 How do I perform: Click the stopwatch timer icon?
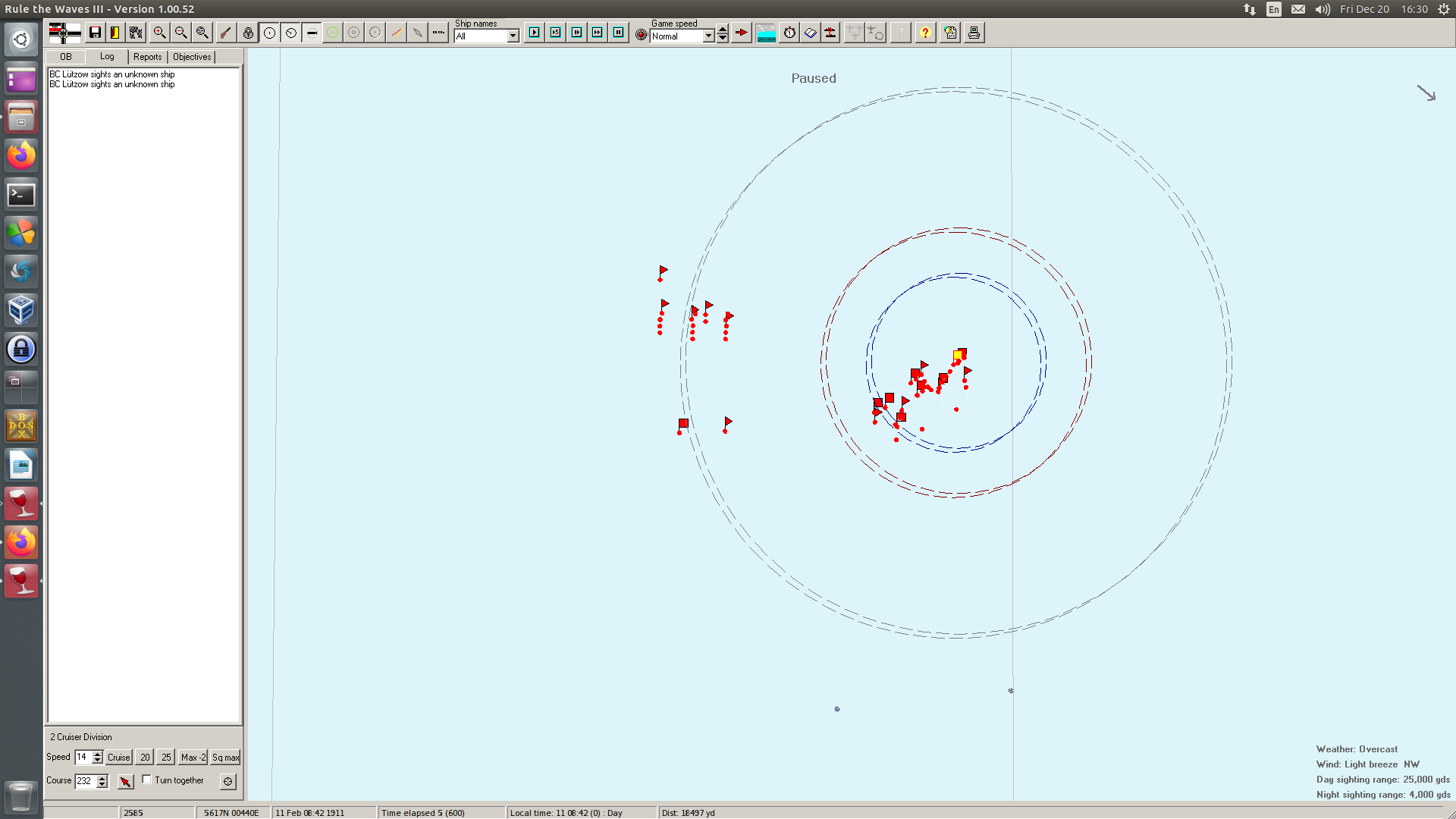tap(789, 33)
